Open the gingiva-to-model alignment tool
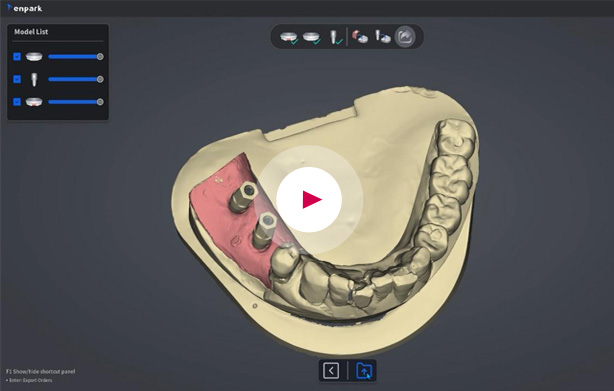This screenshot has height=391, width=614. click(359, 37)
